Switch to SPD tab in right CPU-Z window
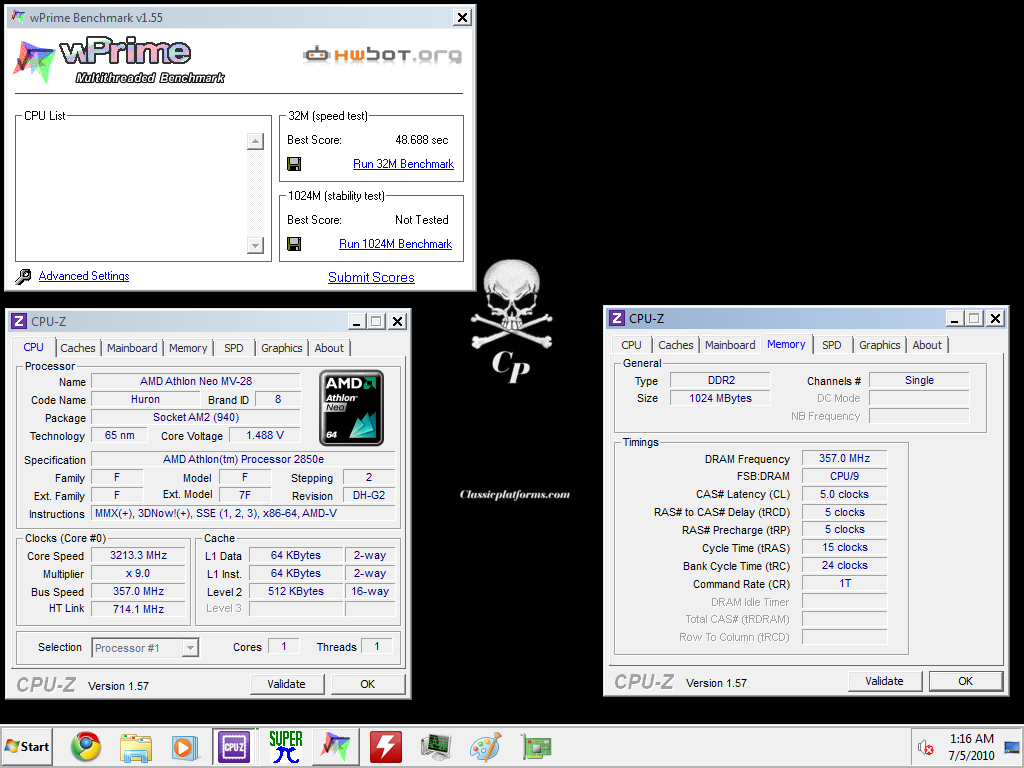This screenshot has width=1024, height=768. [831, 345]
